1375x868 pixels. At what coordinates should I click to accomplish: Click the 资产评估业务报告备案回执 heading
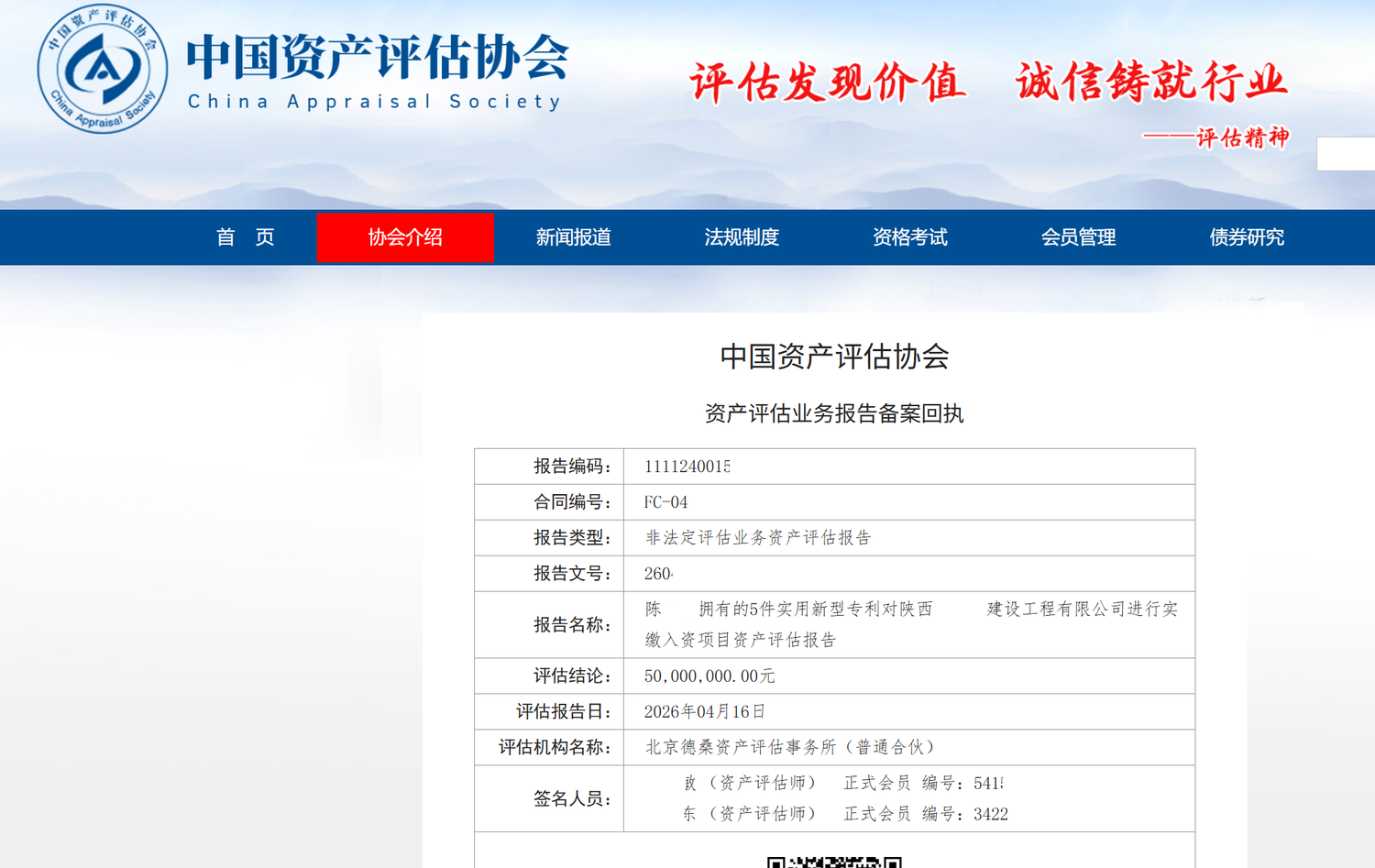pos(834,413)
